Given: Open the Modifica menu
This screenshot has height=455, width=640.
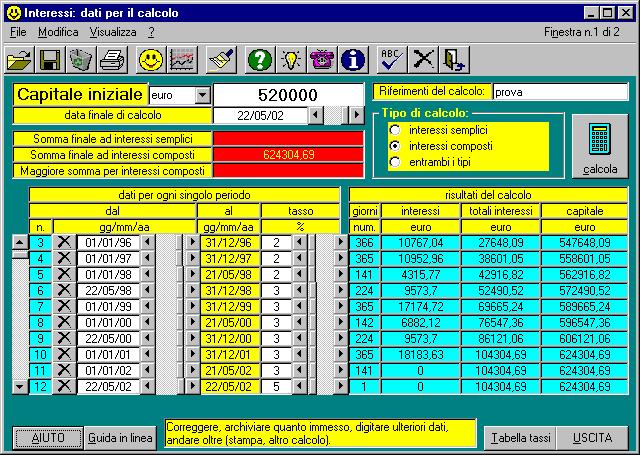Looking at the screenshot, I should [x=58, y=32].
